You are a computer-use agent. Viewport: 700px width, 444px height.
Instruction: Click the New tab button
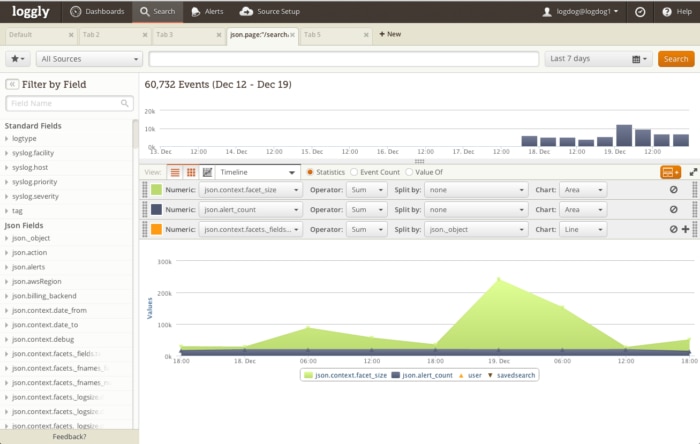tap(390, 34)
